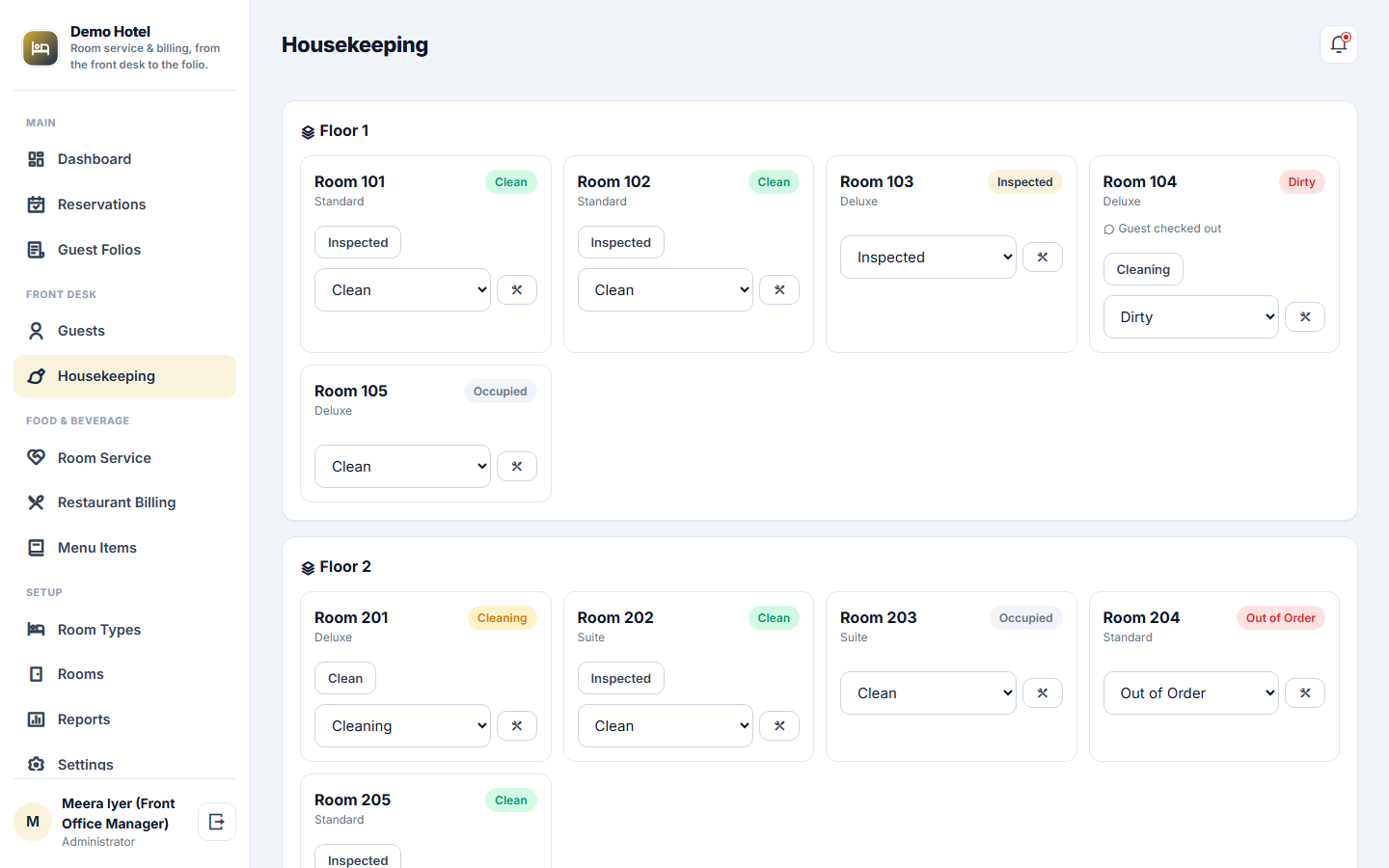Open Room 204 Out of Order dropdown
The width and height of the screenshot is (1389, 868).
click(x=1191, y=693)
